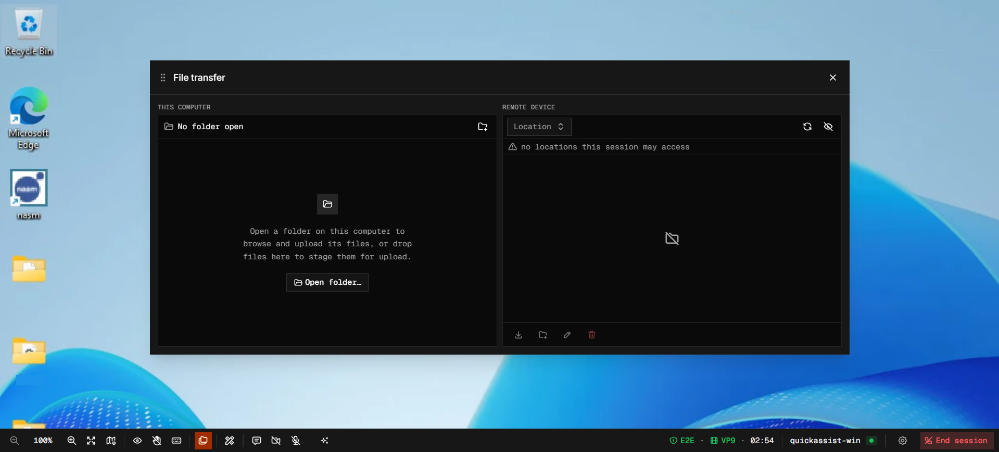Open the annotation pencil-ruler tool icon
This screenshot has height=452, width=999.
click(229, 441)
